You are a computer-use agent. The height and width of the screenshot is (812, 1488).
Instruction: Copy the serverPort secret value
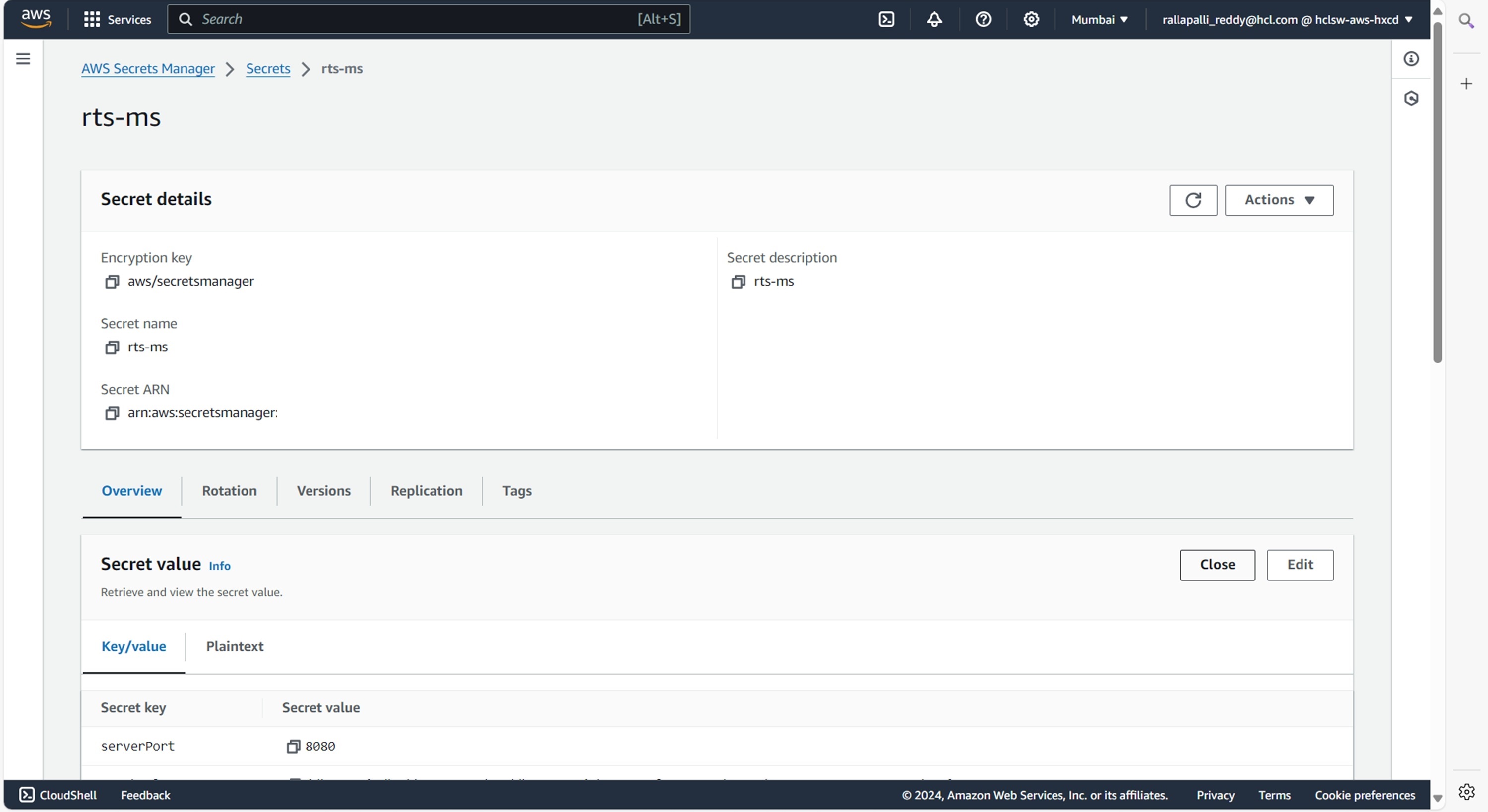click(x=293, y=746)
